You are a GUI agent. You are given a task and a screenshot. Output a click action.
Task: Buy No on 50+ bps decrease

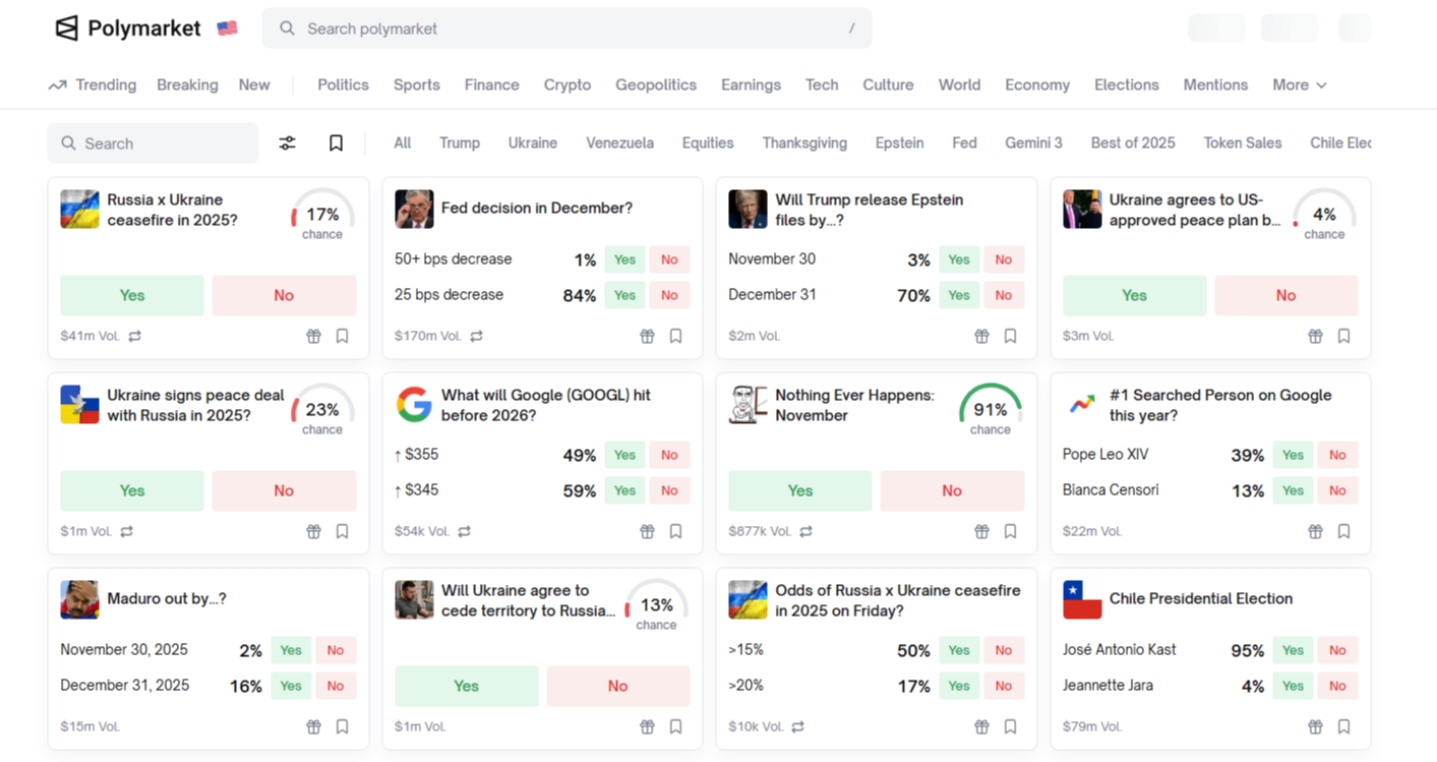[x=669, y=259]
